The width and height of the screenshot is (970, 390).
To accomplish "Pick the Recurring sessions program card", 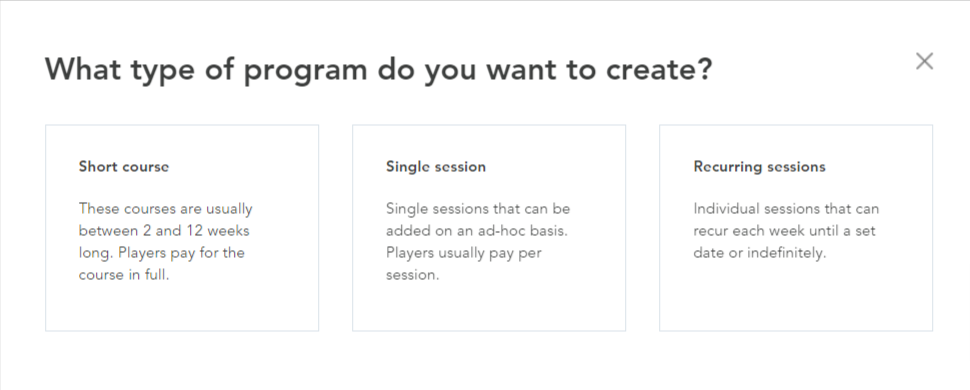I will click(796, 228).
